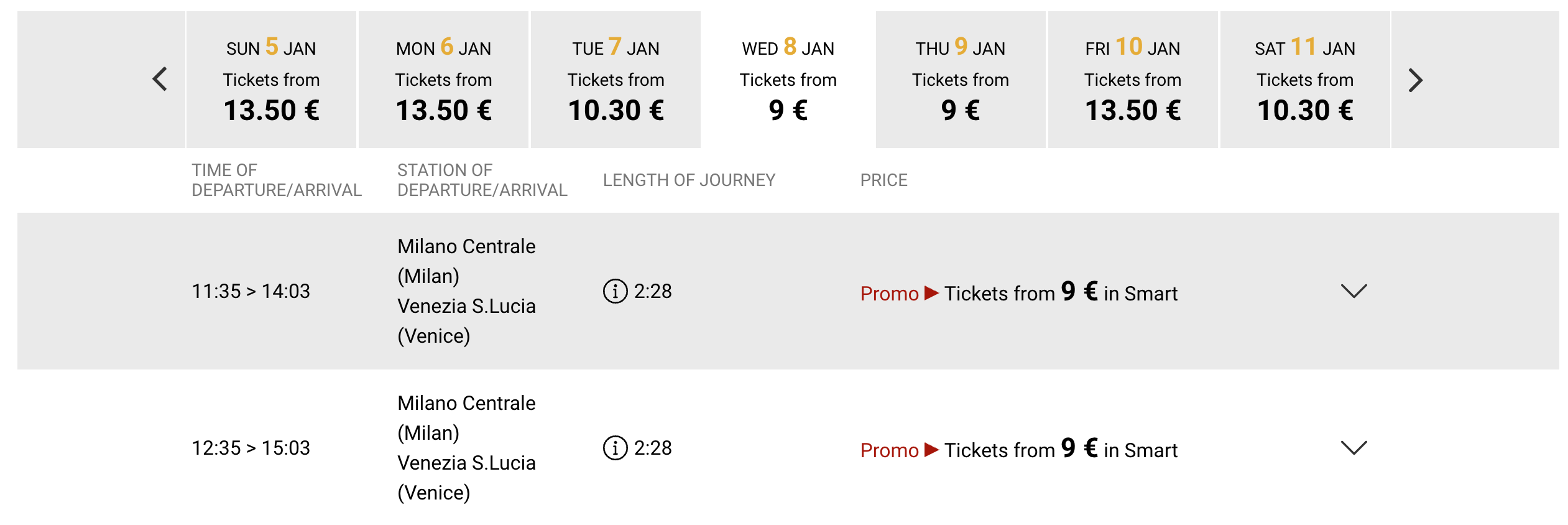The height and width of the screenshot is (525, 1568).
Task: Click Promo link on the 12:35 train
Action: pyautogui.click(x=889, y=450)
